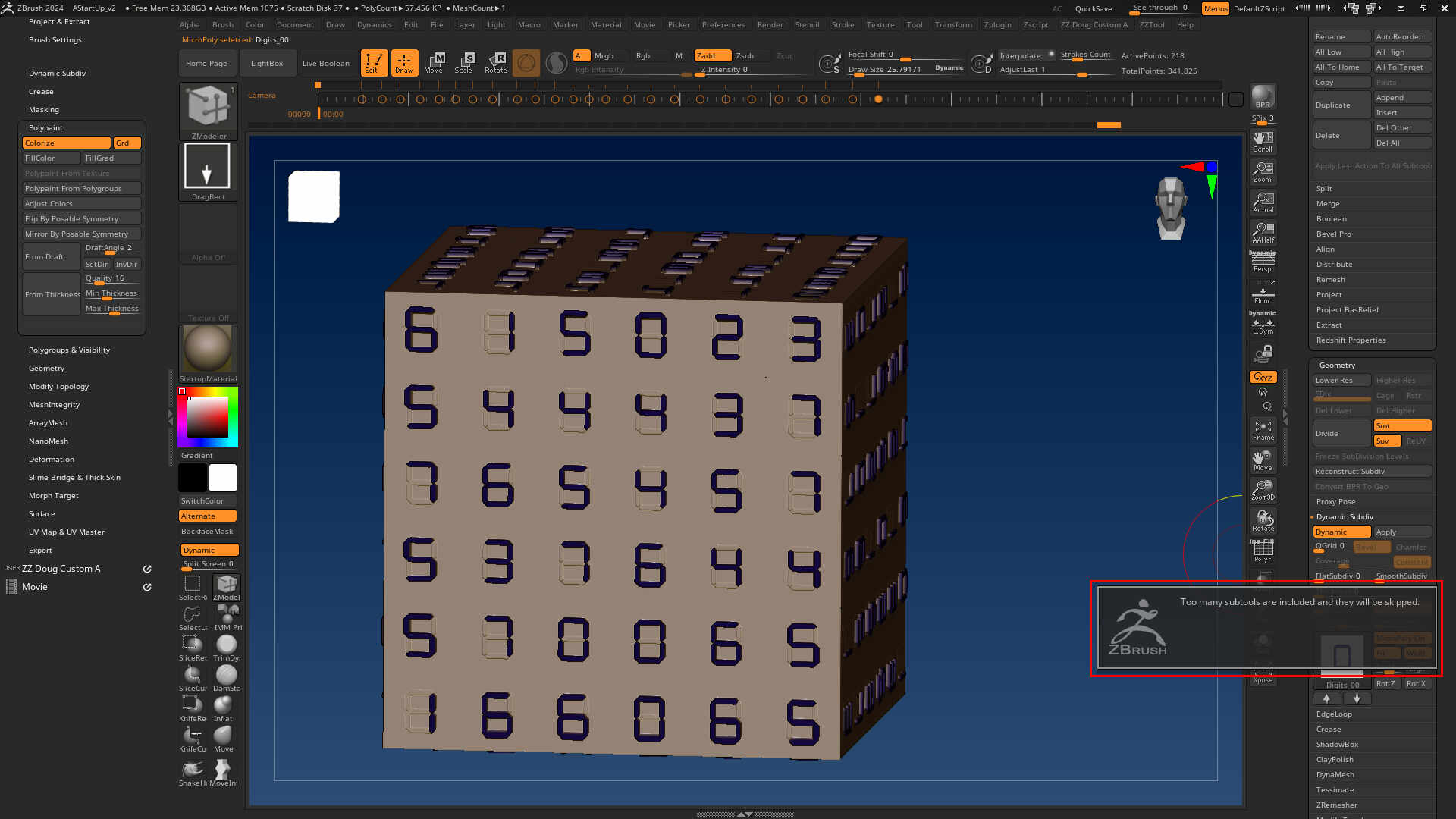Select the white secondary color swatch

click(x=223, y=478)
